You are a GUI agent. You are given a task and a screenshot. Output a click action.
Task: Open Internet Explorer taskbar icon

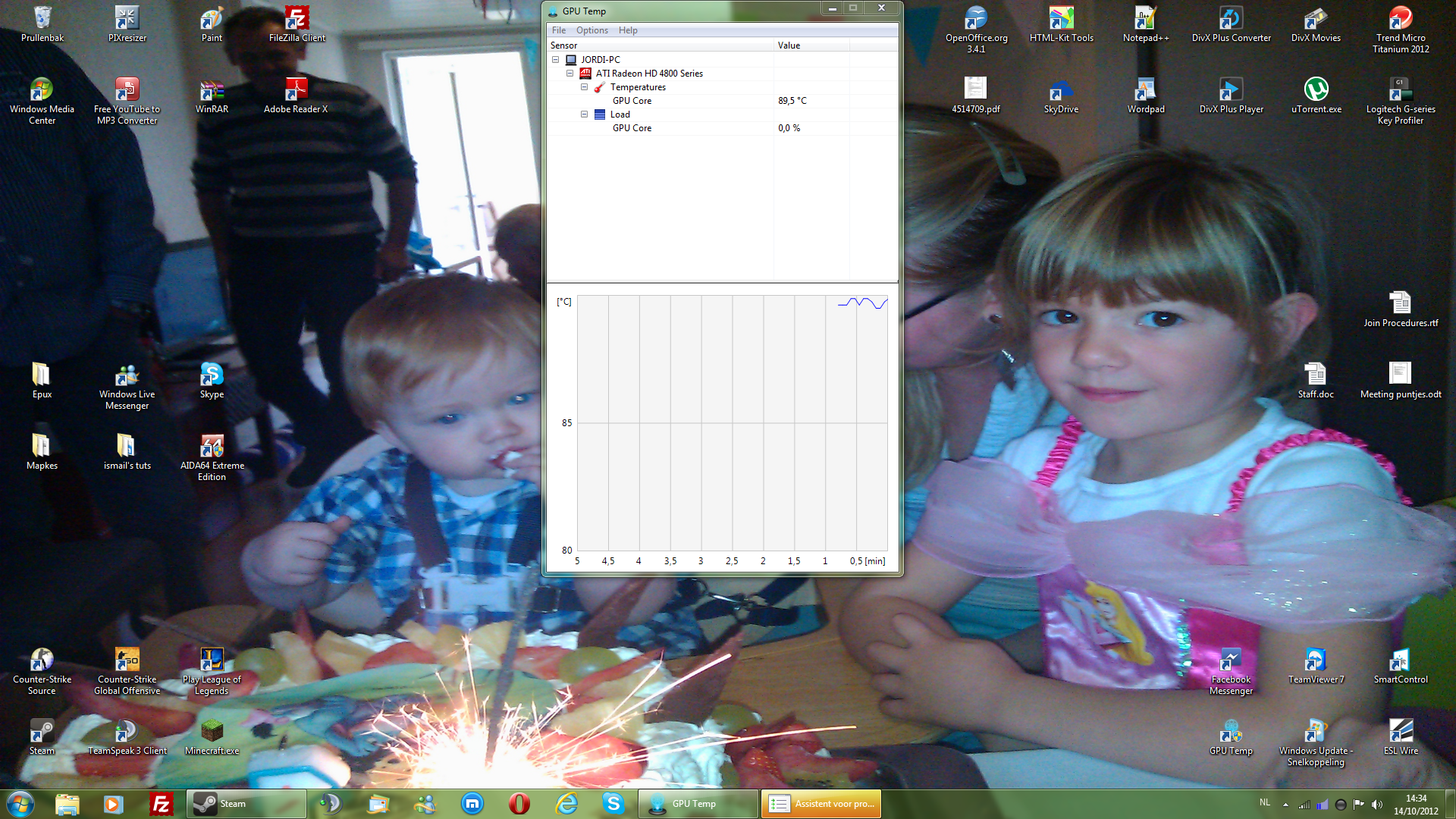pos(566,804)
